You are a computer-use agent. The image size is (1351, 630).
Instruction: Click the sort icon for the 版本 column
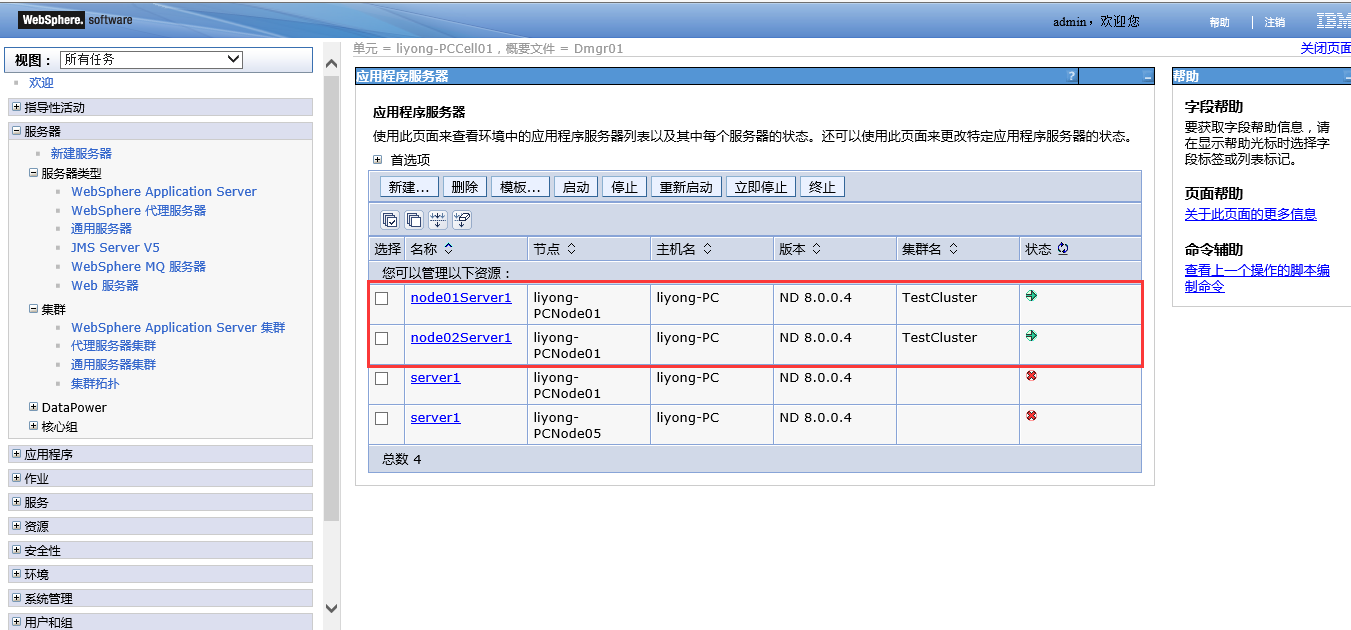pos(817,249)
